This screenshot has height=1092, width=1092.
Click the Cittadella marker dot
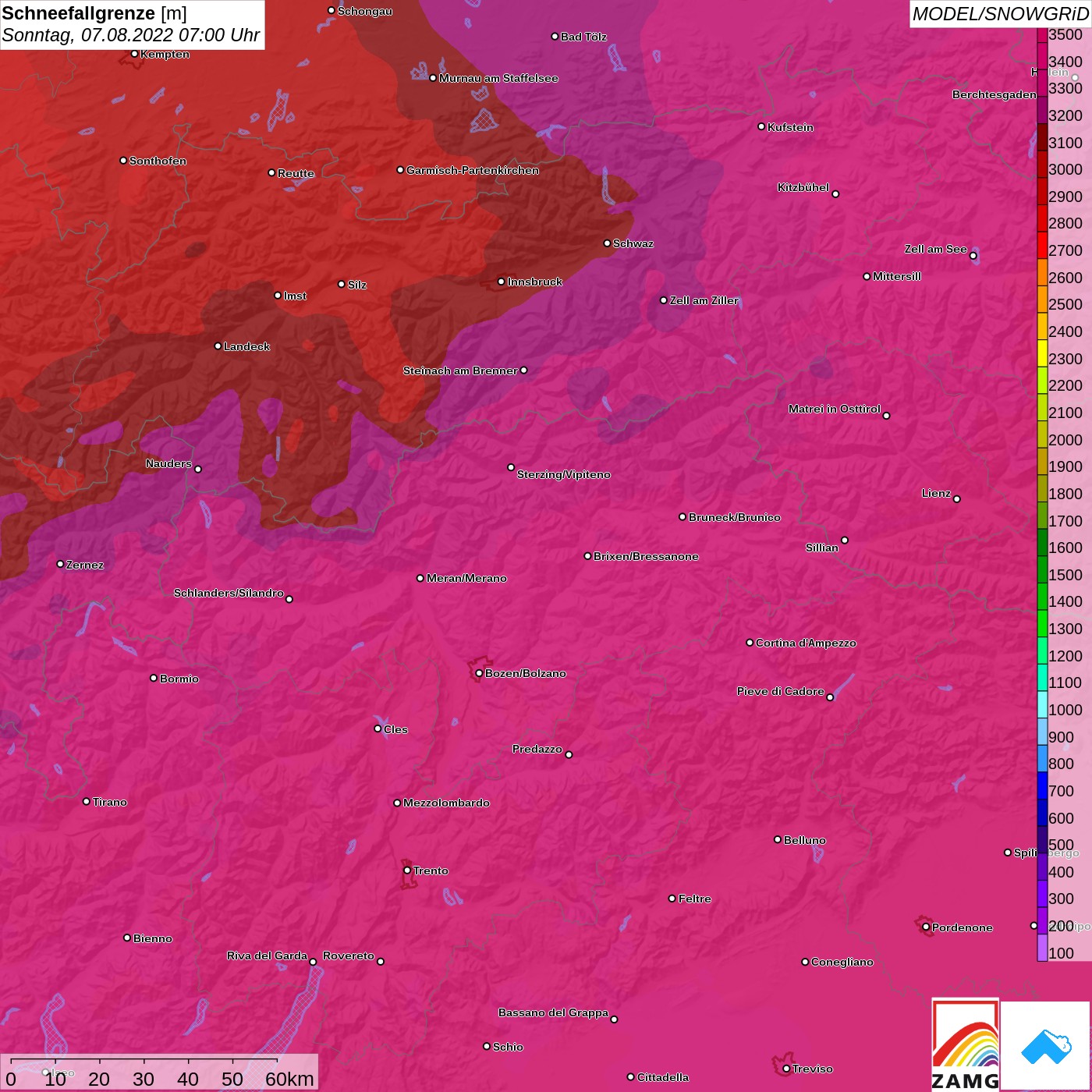pos(631,1077)
